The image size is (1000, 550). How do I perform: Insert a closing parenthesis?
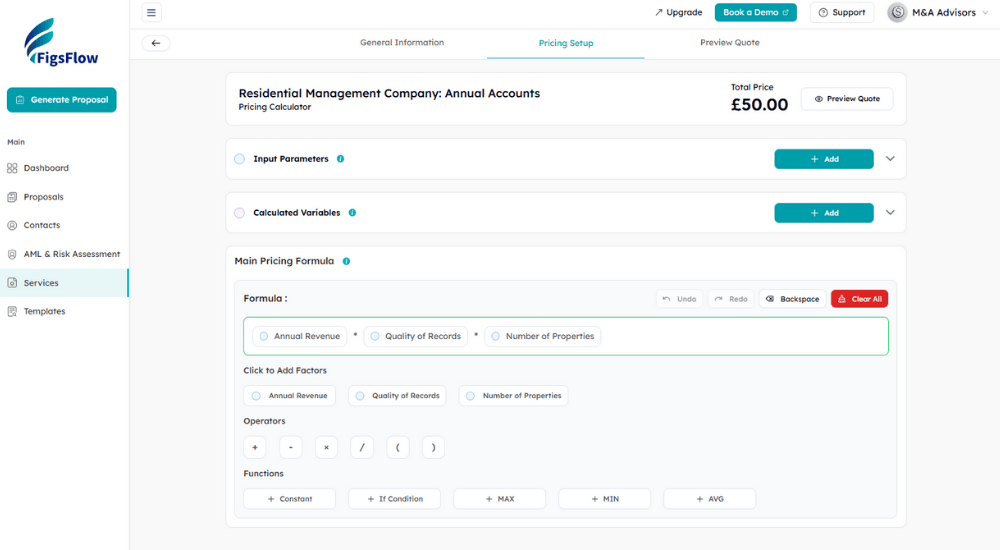pos(433,447)
